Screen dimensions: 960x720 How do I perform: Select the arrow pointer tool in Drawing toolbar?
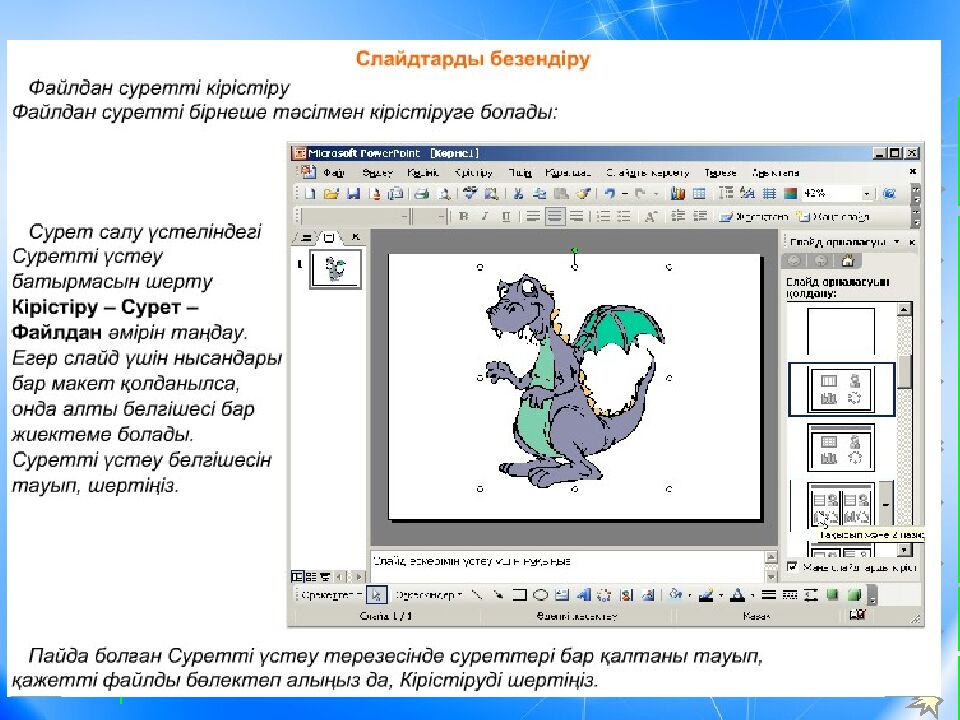tap(376, 595)
